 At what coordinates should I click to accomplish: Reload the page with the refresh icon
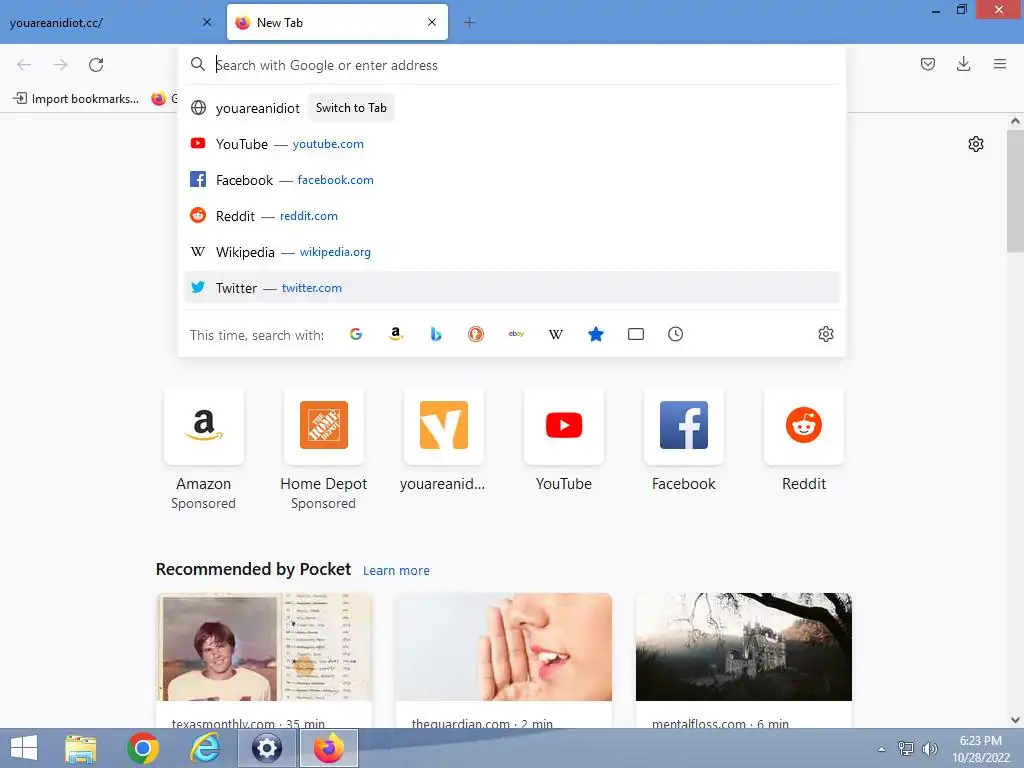[96, 65]
